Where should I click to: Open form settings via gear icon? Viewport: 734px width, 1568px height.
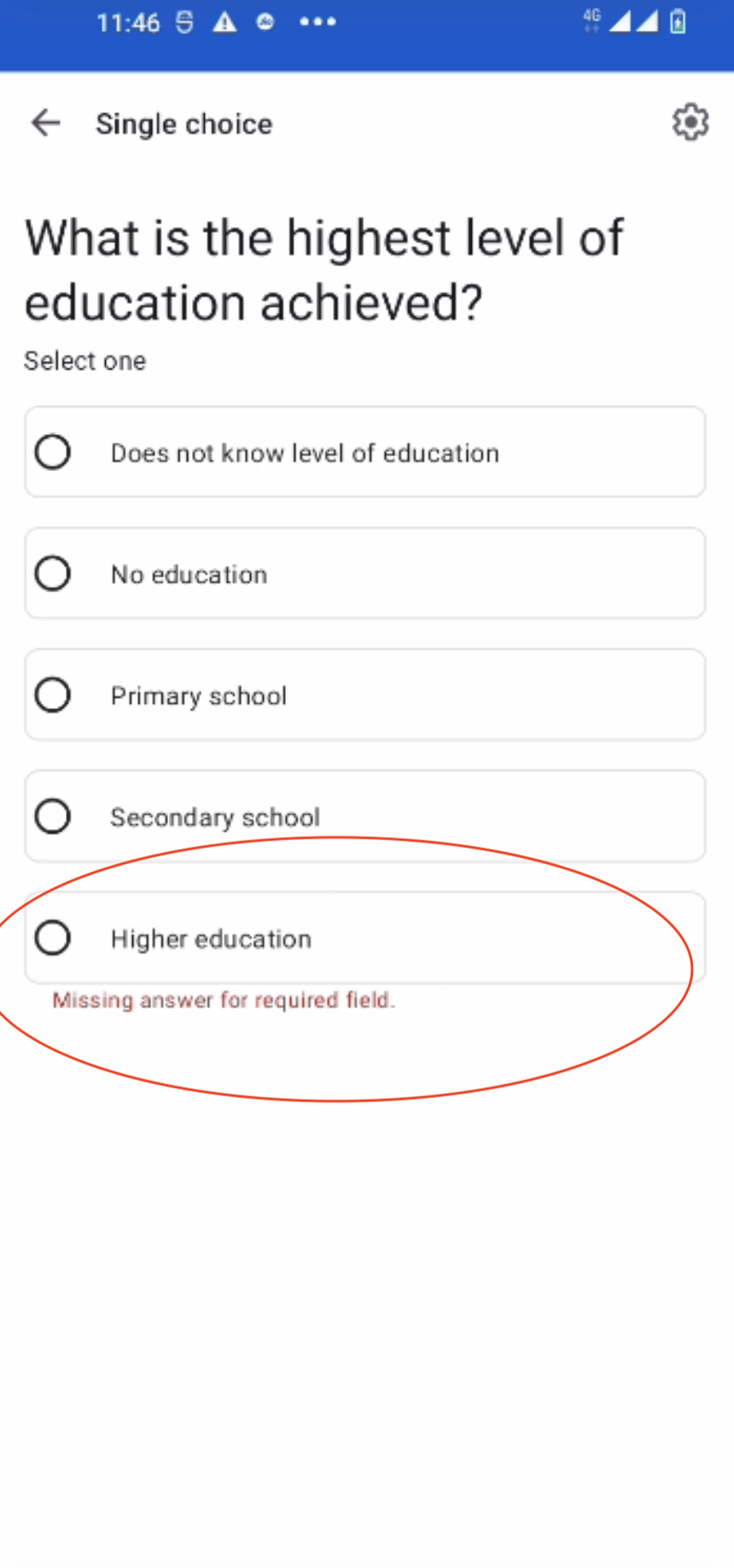[690, 123]
